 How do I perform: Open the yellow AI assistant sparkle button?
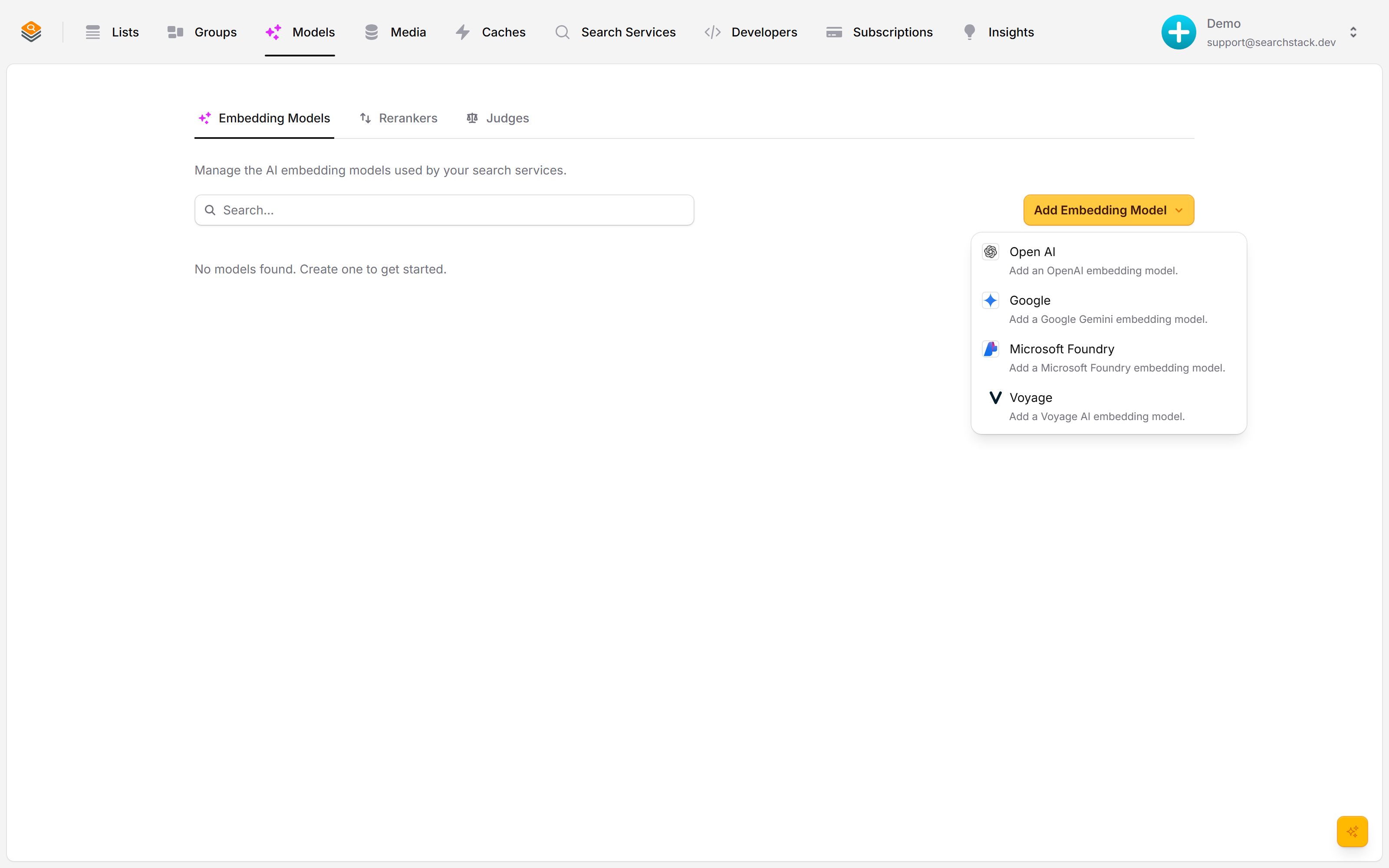(1352, 831)
